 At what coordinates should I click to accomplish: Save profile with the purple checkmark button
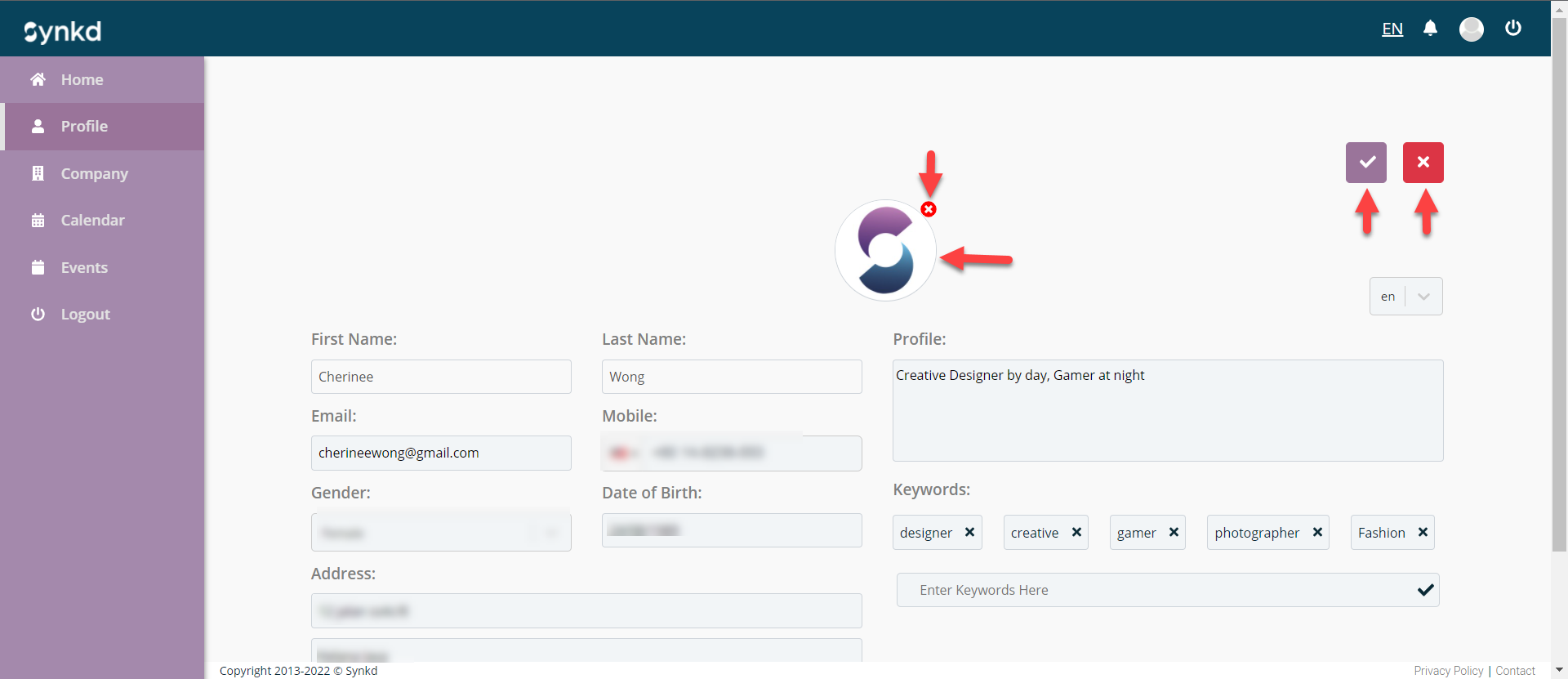tap(1365, 163)
